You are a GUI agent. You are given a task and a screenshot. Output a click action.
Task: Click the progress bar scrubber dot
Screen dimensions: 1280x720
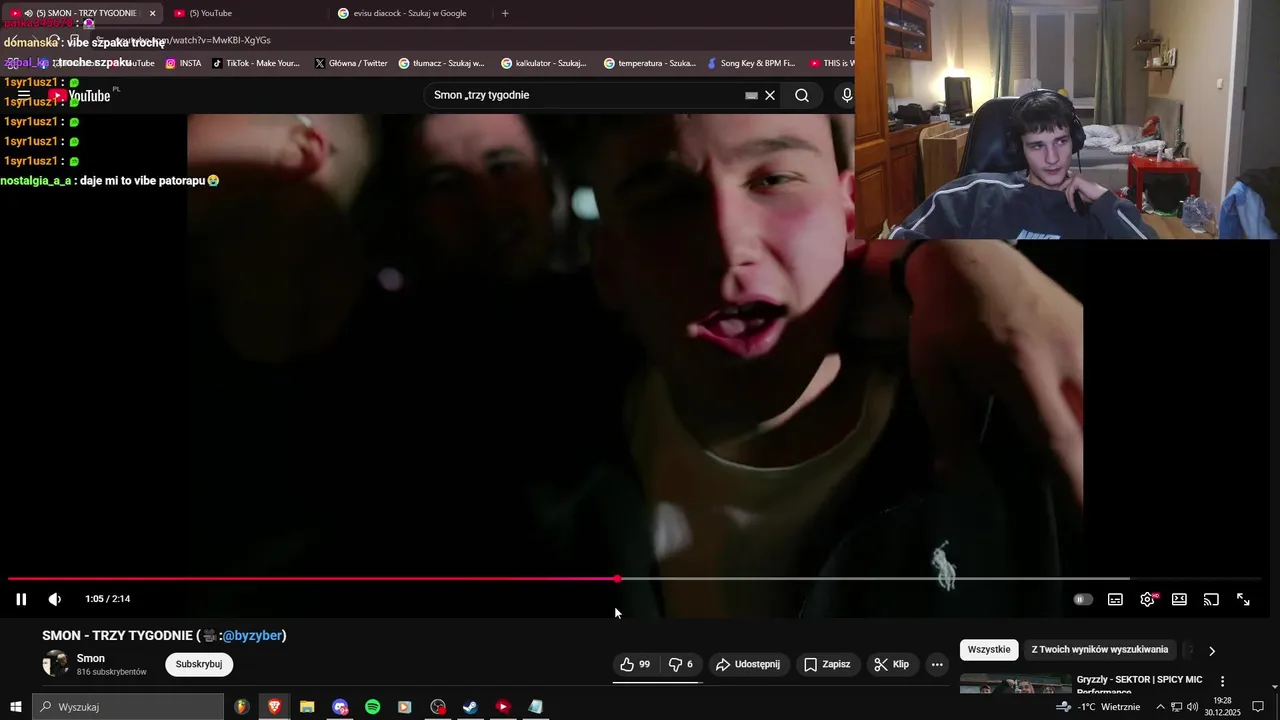[617, 578]
